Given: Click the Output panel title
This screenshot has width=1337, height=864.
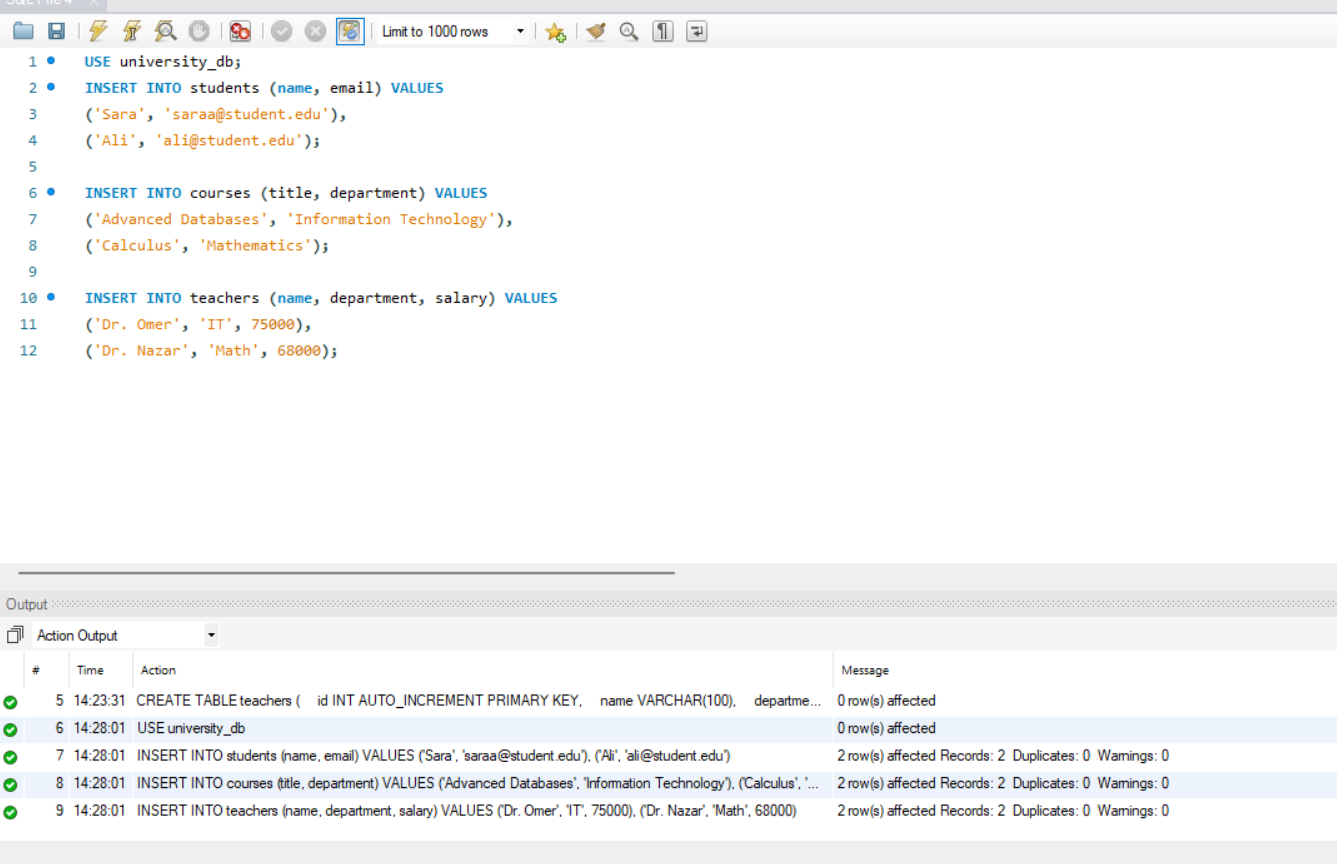Looking at the screenshot, I should click(27, 604).
